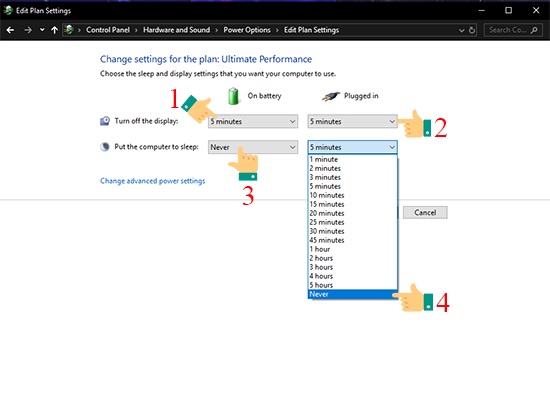Select 20 minutes from the list
Screen dimensions: 550x399
pyautogui.click(x=353, y=213)
